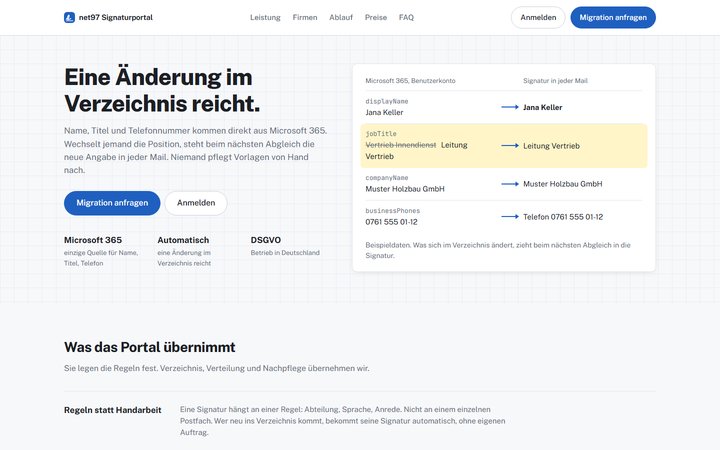This screenshot has width=720, height=450.
Task: Click the 'DSGVO' feature heading
Action: (x=265, y=240)
